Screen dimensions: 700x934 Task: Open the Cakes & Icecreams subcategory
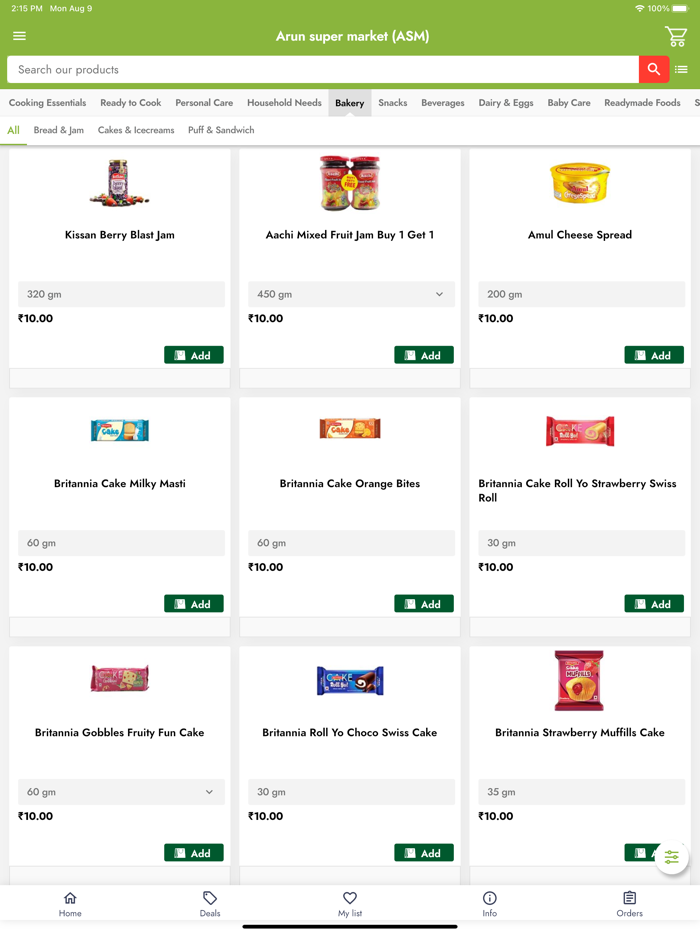135,129
